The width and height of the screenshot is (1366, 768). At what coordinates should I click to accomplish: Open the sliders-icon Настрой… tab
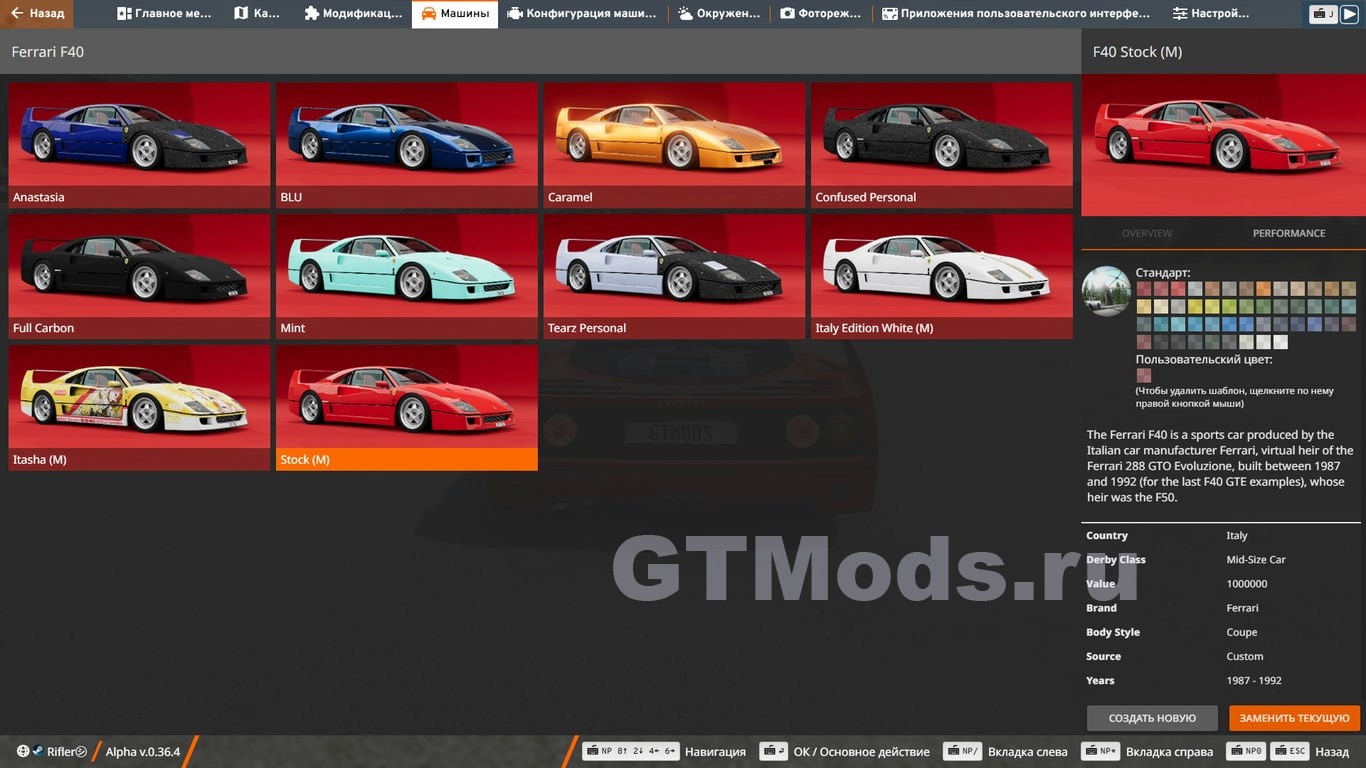click(x=1211, y=14)
